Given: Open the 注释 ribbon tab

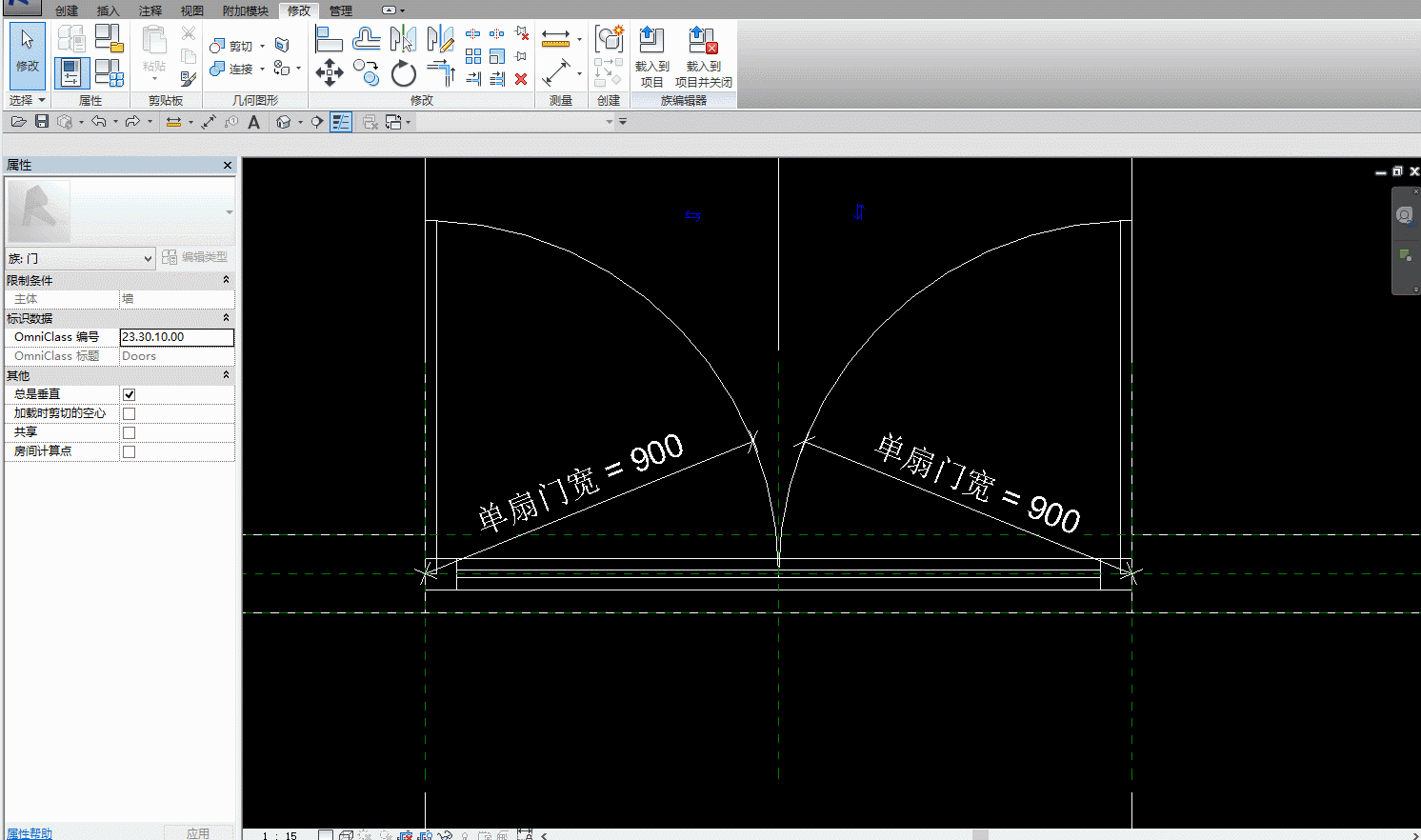Looking at the screenshot, I should point(150,10).
